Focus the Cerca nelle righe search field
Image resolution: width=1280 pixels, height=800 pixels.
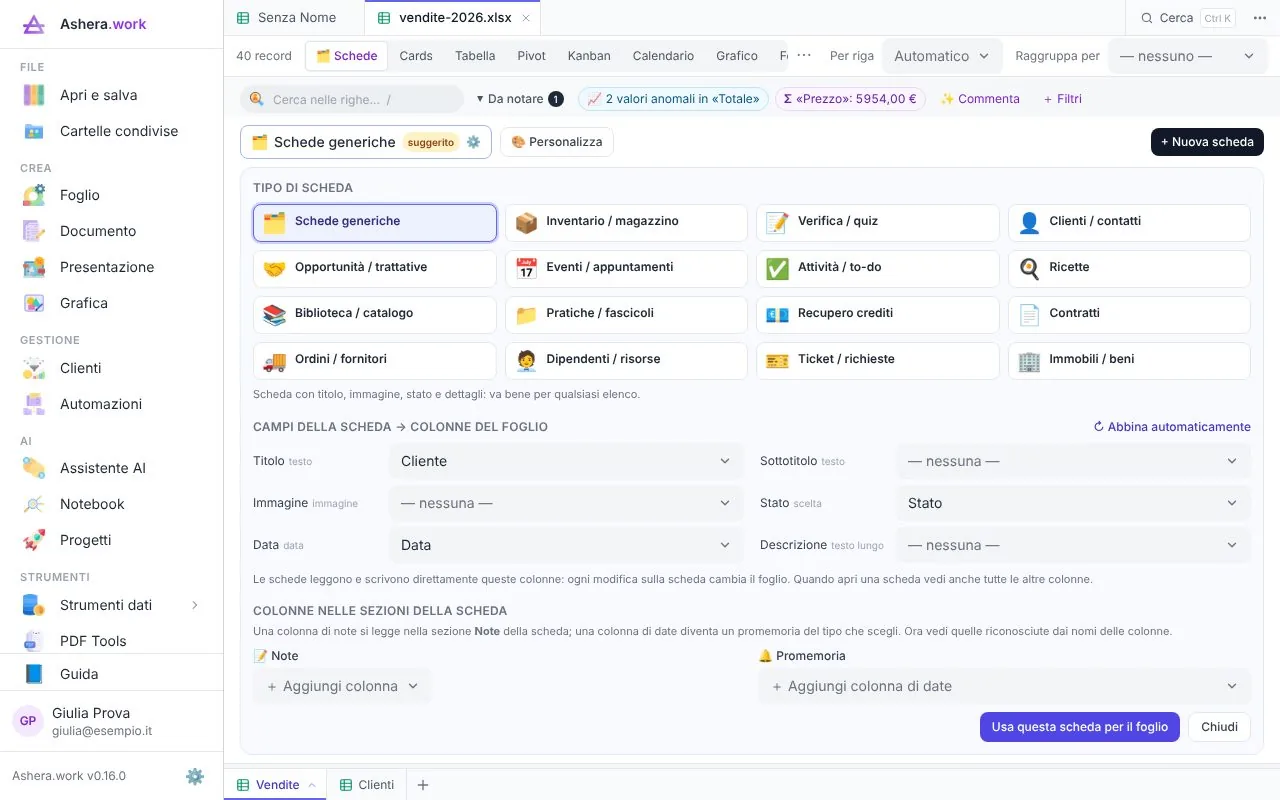[352, 99]
